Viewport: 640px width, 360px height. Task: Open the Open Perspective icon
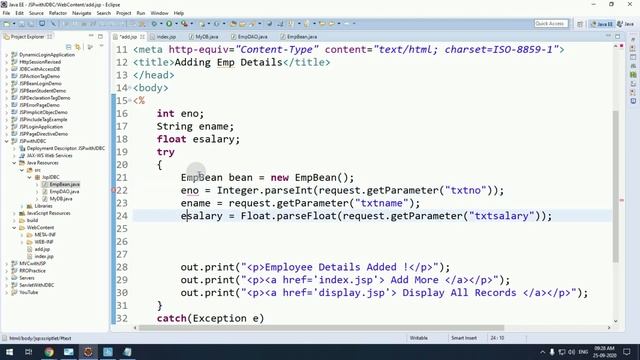[580, 24]
